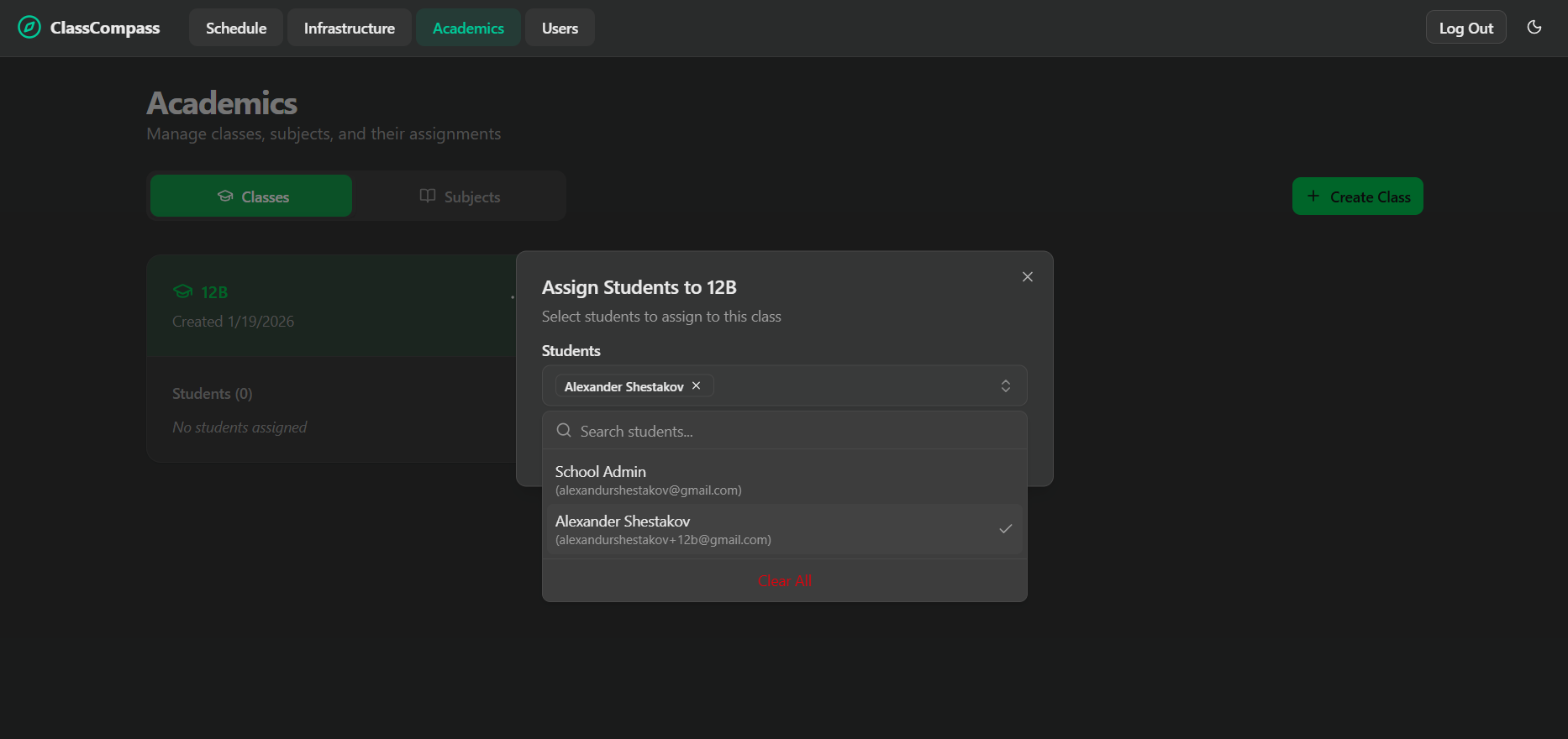Image resolution: width=1568 pixels, height=739 pixels.
Task: Switch to the Subjects tab
Action: tap(460, 197)
